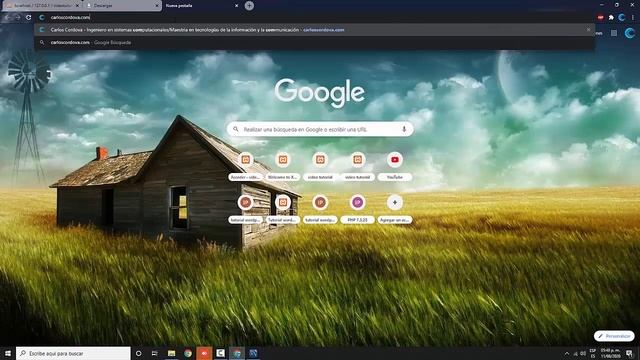Open the Google account avatar on the page
Image resolution: width=640 pixels, height=360 pixels.
pyautogui.click(x=629, y=33)
